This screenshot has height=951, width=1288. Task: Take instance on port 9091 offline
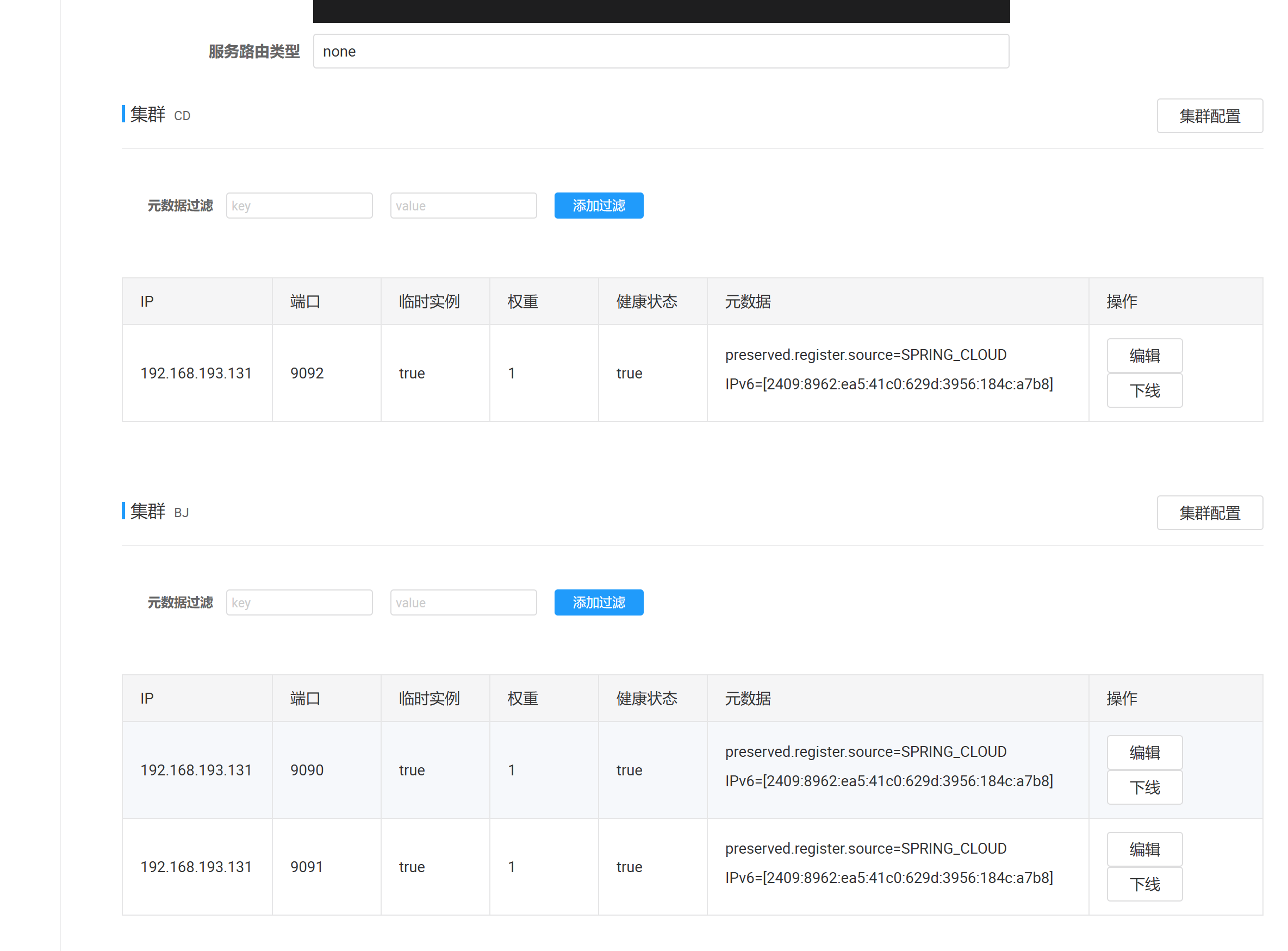click(x=1144, y=884)
